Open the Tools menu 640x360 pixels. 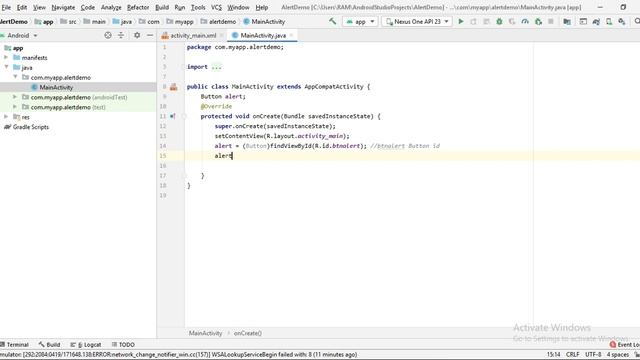[x=198, y=7]
